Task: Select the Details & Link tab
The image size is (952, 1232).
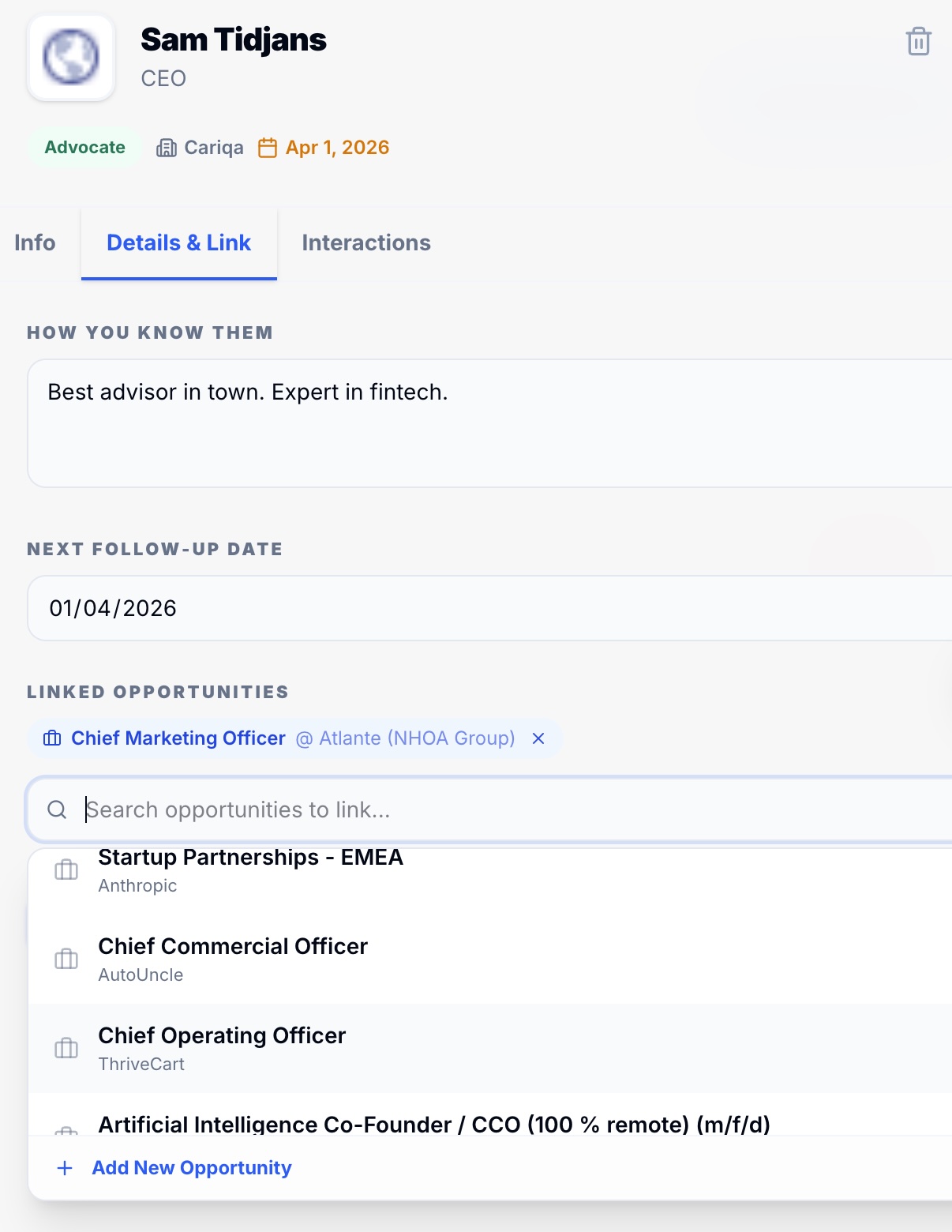Action: (x=179, y=243)
